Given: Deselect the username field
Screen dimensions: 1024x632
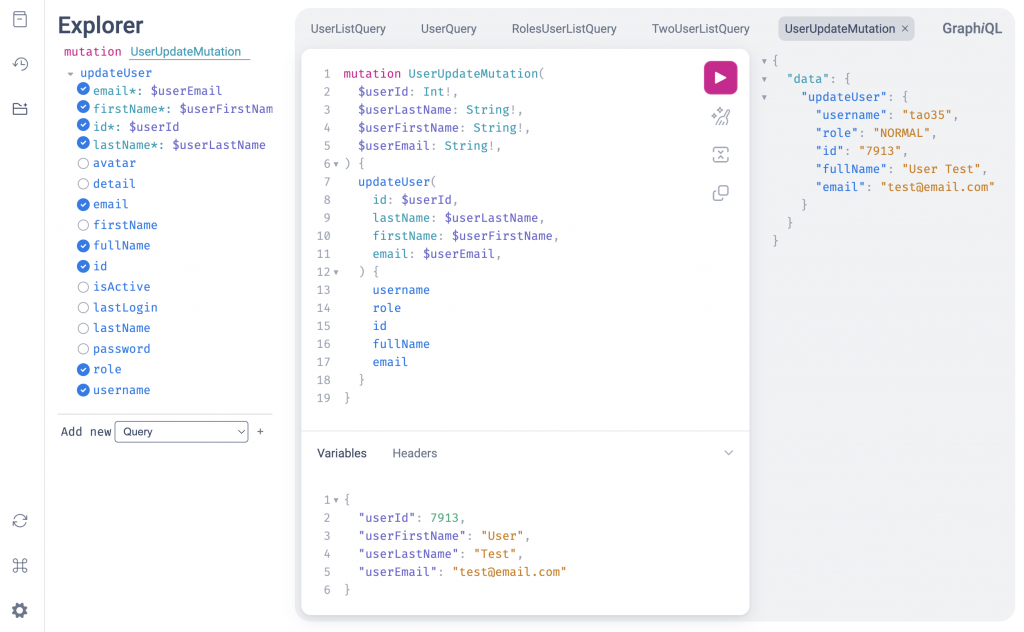Looking at the screenshot, I should (x=83, y=390).
